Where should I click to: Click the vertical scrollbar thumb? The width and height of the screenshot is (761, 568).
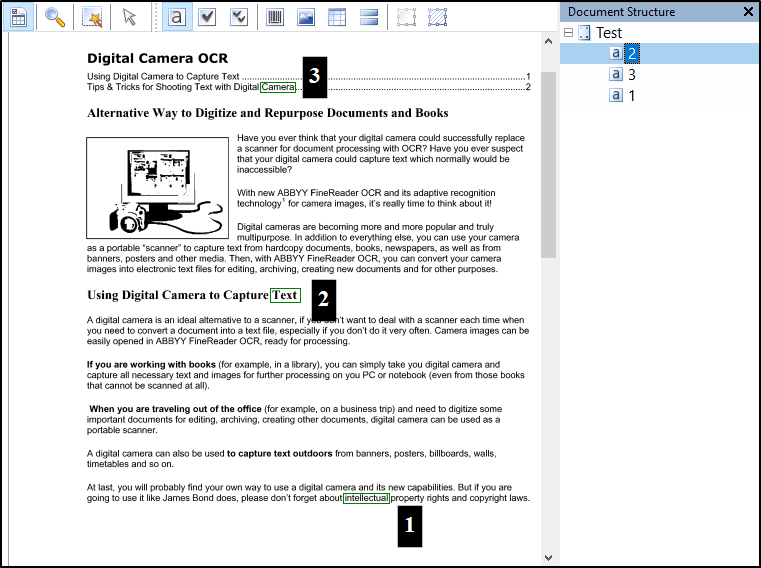coord(548,165)
